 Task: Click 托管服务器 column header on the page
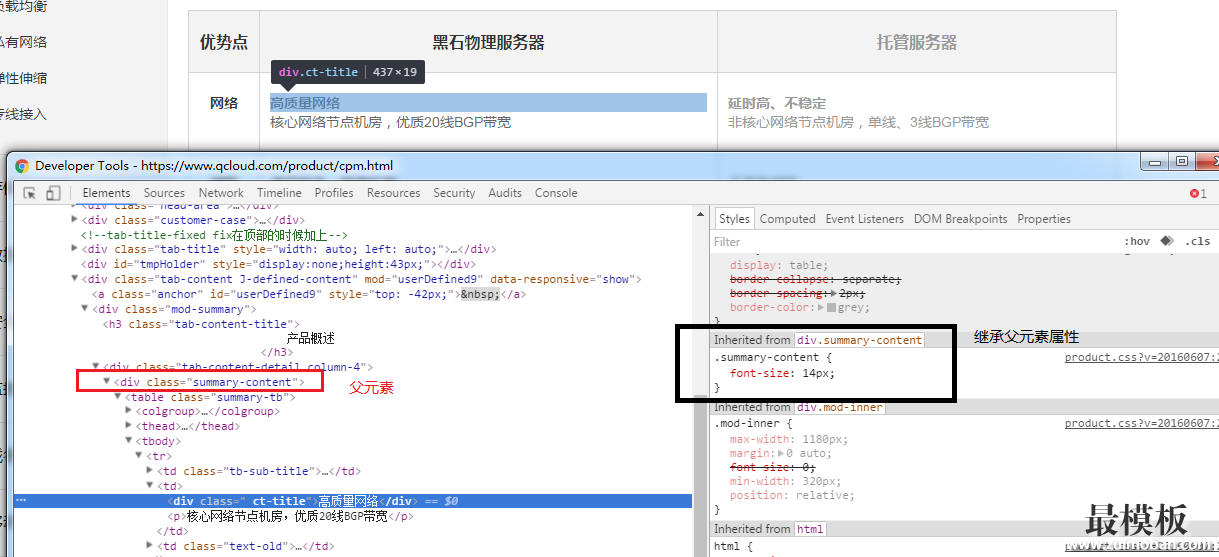point(917,42)
